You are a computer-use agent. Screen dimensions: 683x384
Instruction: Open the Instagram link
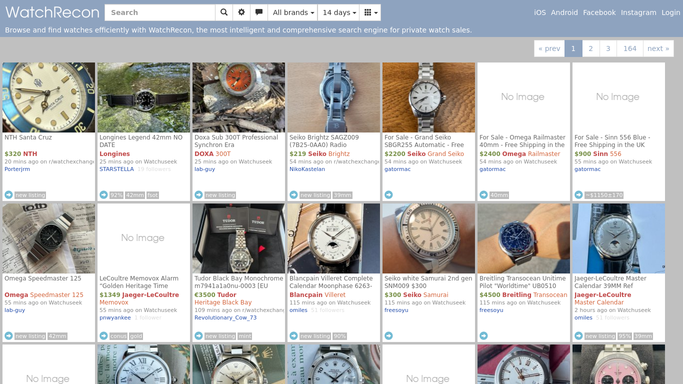638,13
